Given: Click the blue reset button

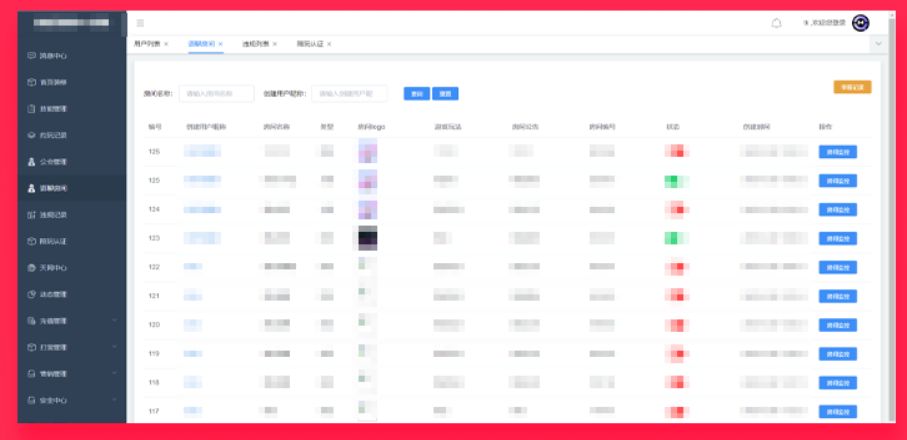Looking at the screenshot, I should click(x=445, y=94).
